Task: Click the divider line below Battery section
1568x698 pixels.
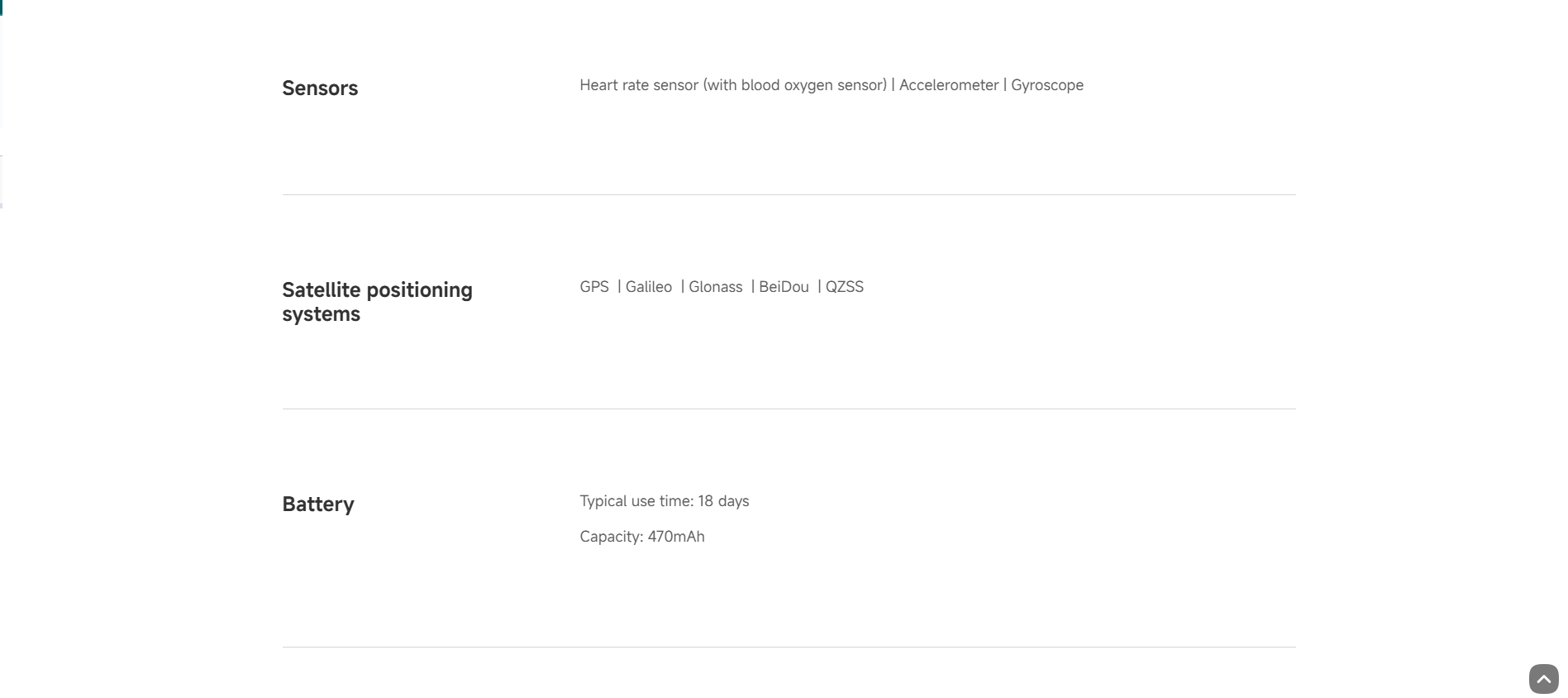Action: coord(789,647)
